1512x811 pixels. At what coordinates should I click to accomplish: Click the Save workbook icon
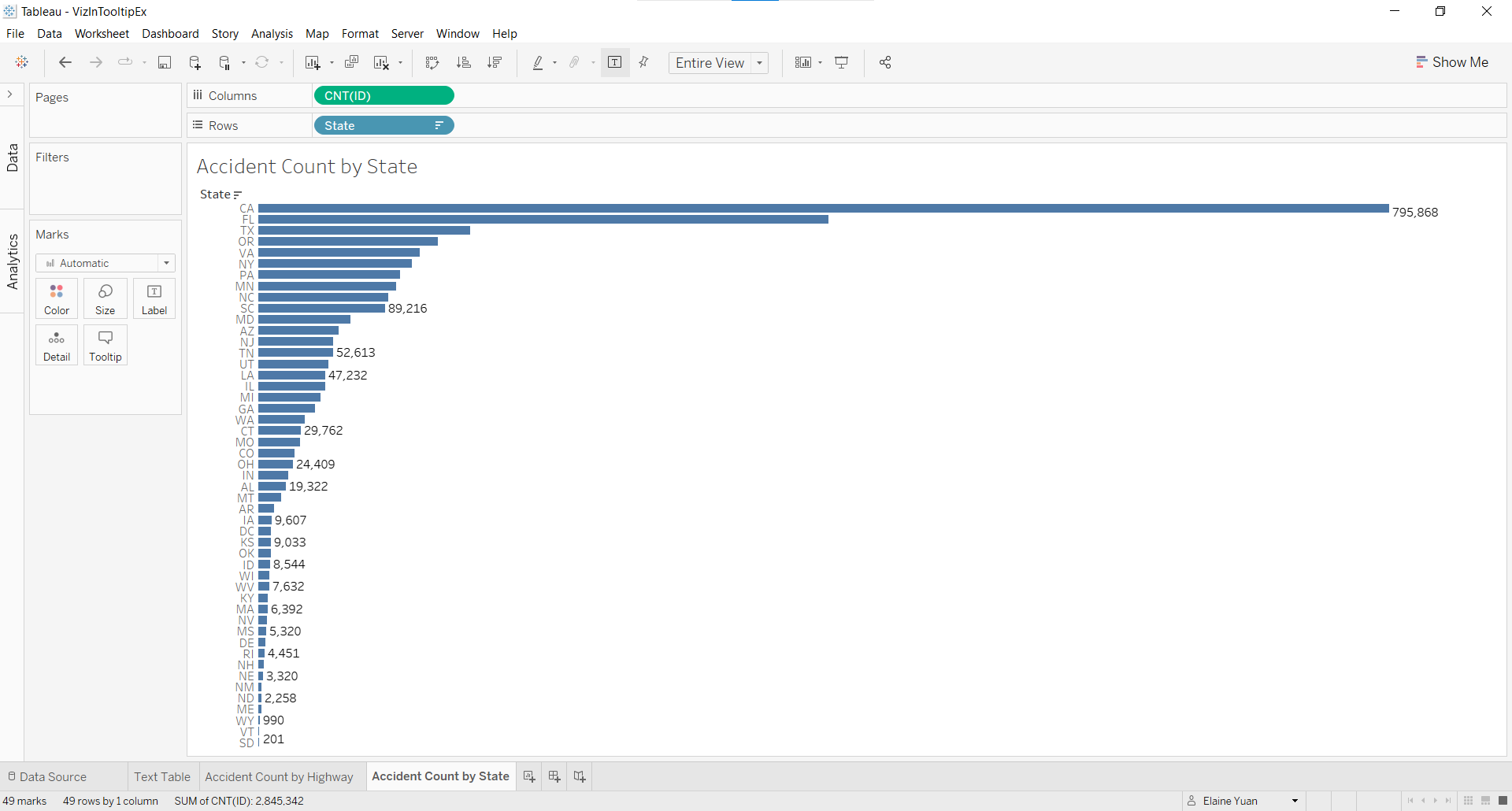point(165,63)
